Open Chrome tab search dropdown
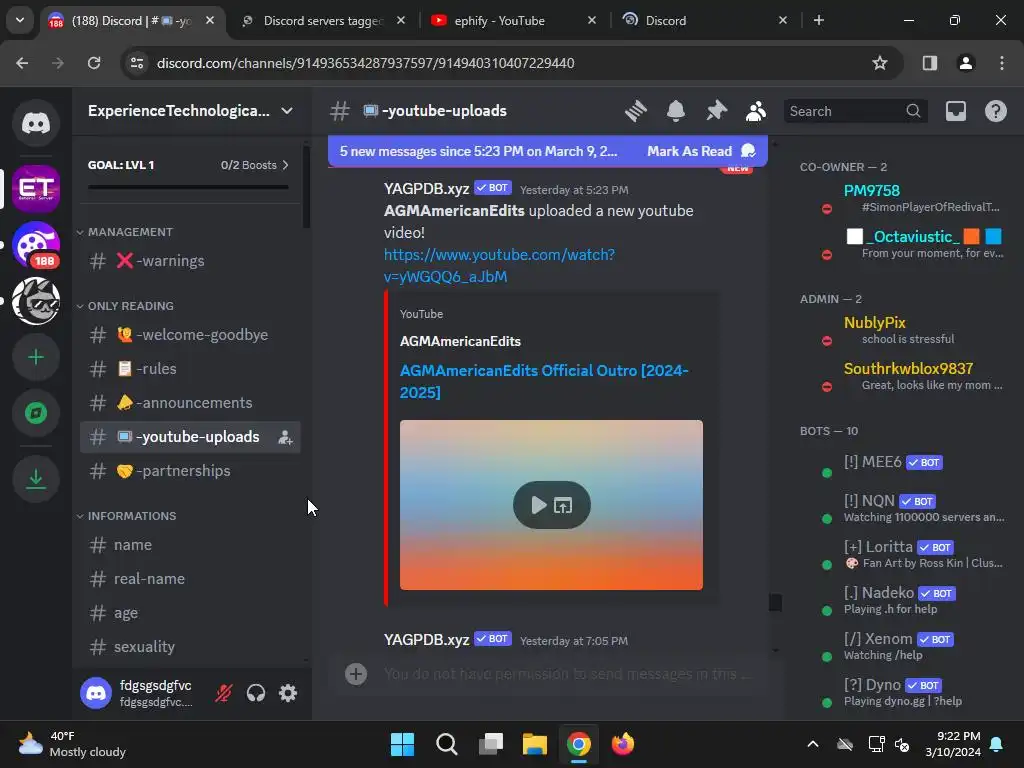The width and height of the screenshot is (1024, 768). click(x=20, y=20)
